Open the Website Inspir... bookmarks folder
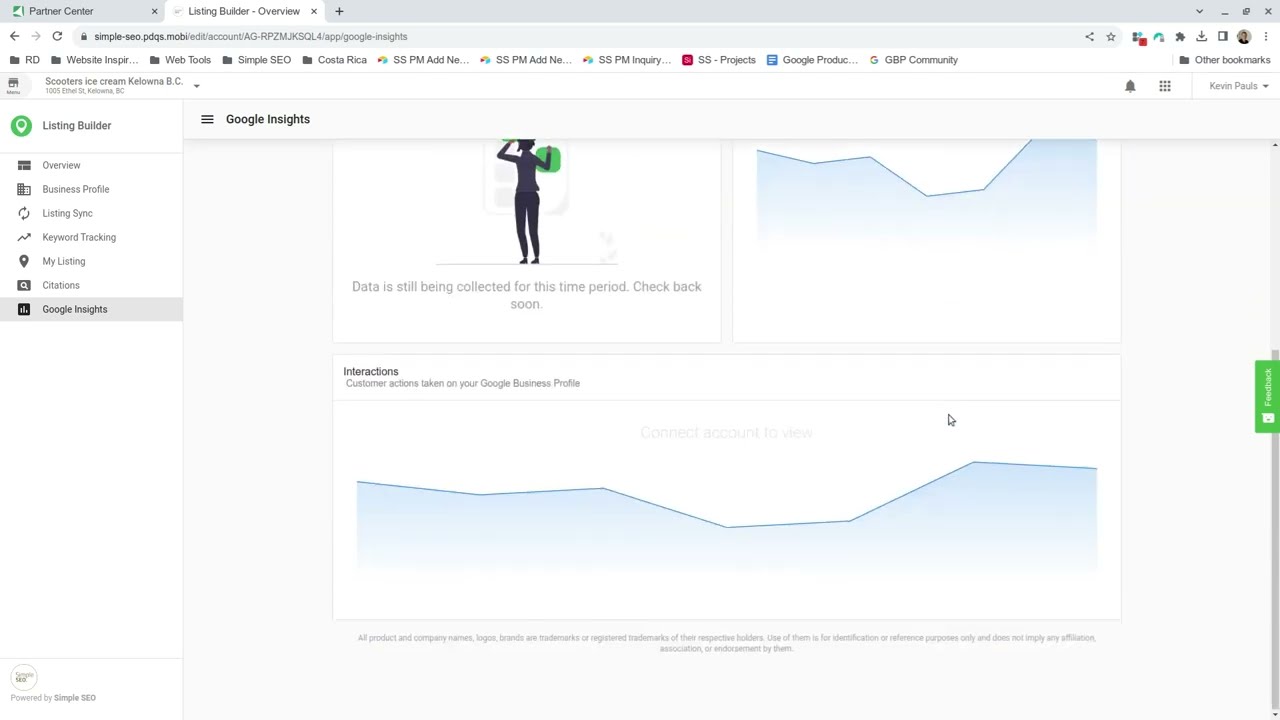The image size is (1280, 720). pos(93,60)
